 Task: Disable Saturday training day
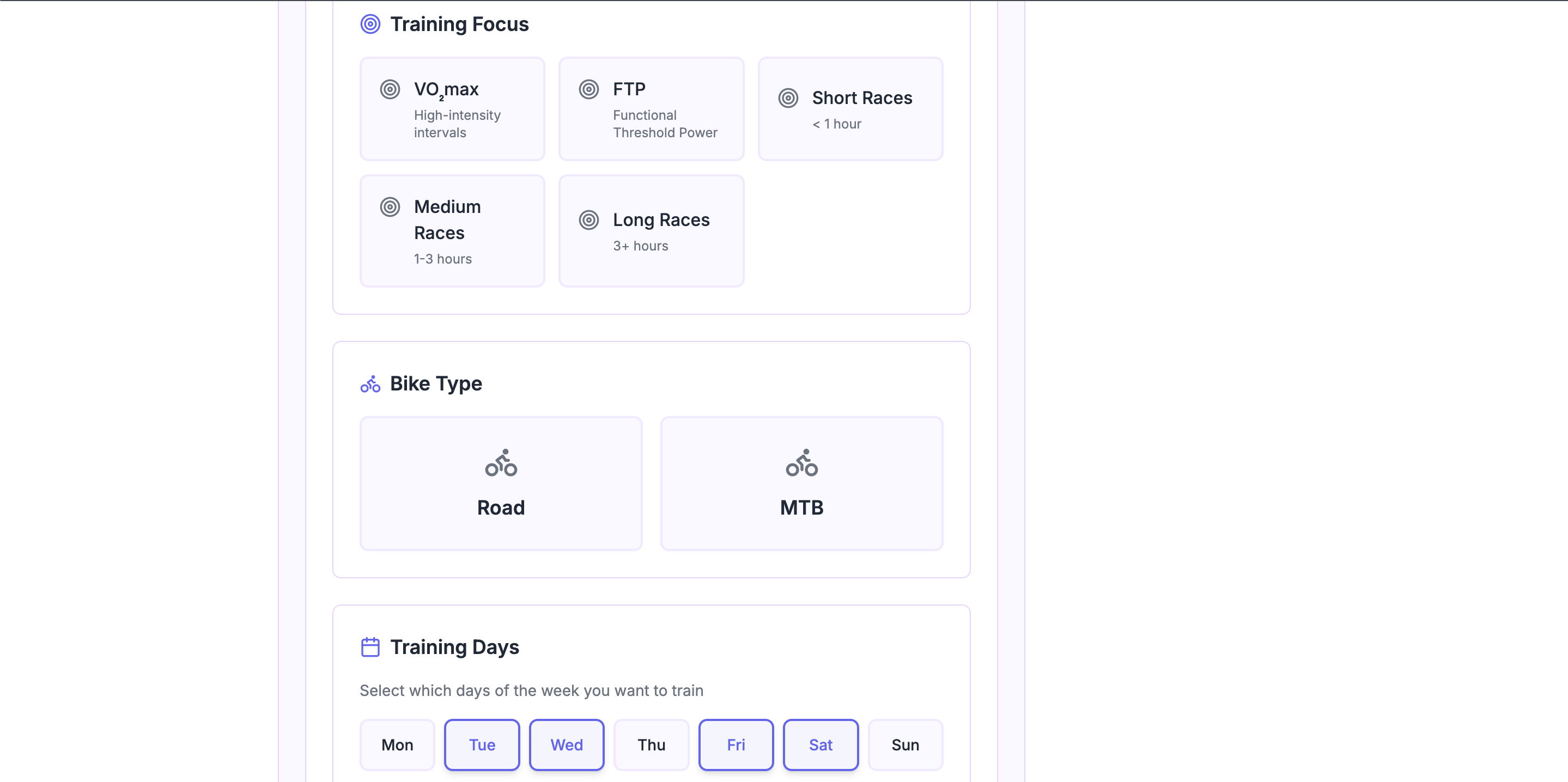[x=820, y=744]
